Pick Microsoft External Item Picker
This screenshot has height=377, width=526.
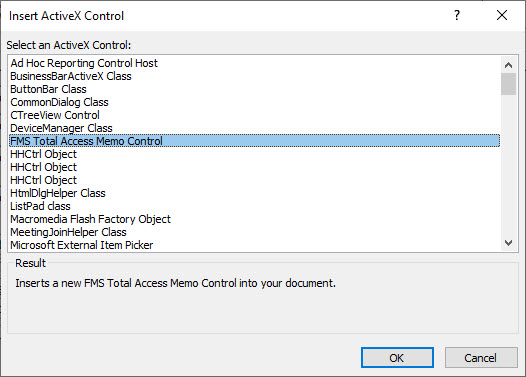pyautogui.click(x=254, y=245)
